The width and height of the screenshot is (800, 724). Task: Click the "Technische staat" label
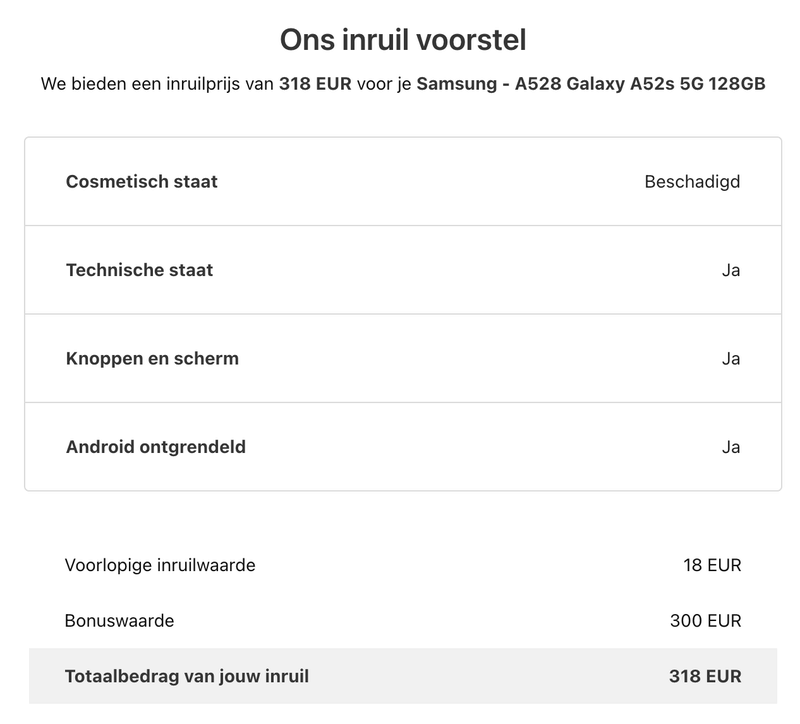click(x=139, y=270)
